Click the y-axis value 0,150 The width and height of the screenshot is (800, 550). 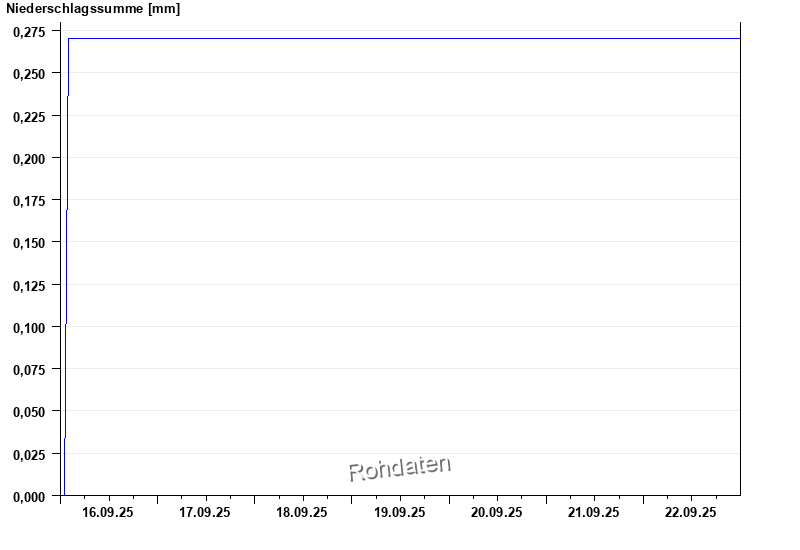tap(29, 243)
